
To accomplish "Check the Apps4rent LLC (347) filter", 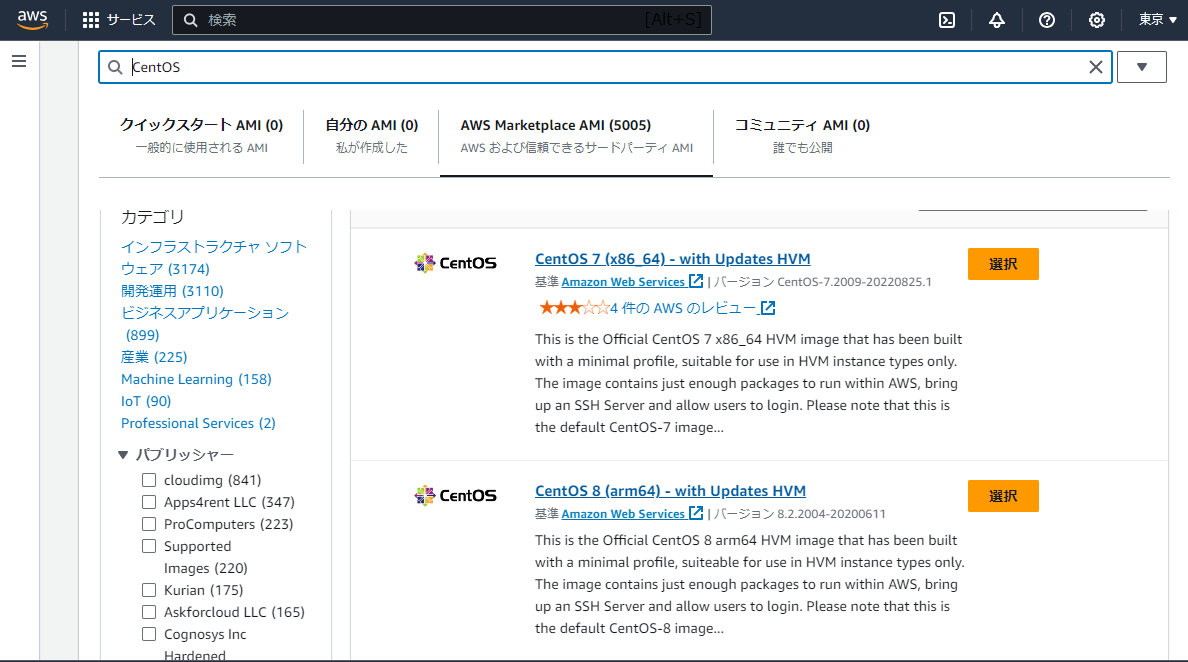I will tap(149, 502).
